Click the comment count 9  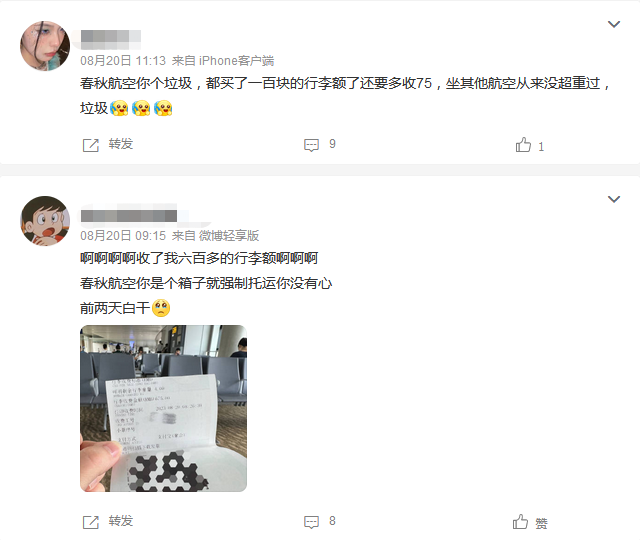(x=332, y=144)
